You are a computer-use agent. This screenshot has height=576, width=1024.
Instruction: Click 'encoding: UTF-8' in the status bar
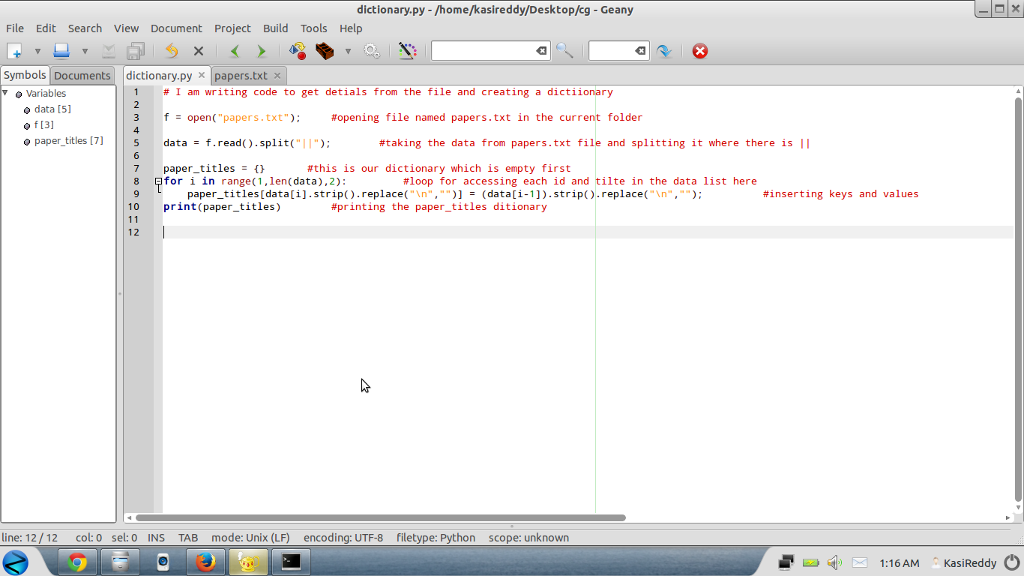point(343,538)
